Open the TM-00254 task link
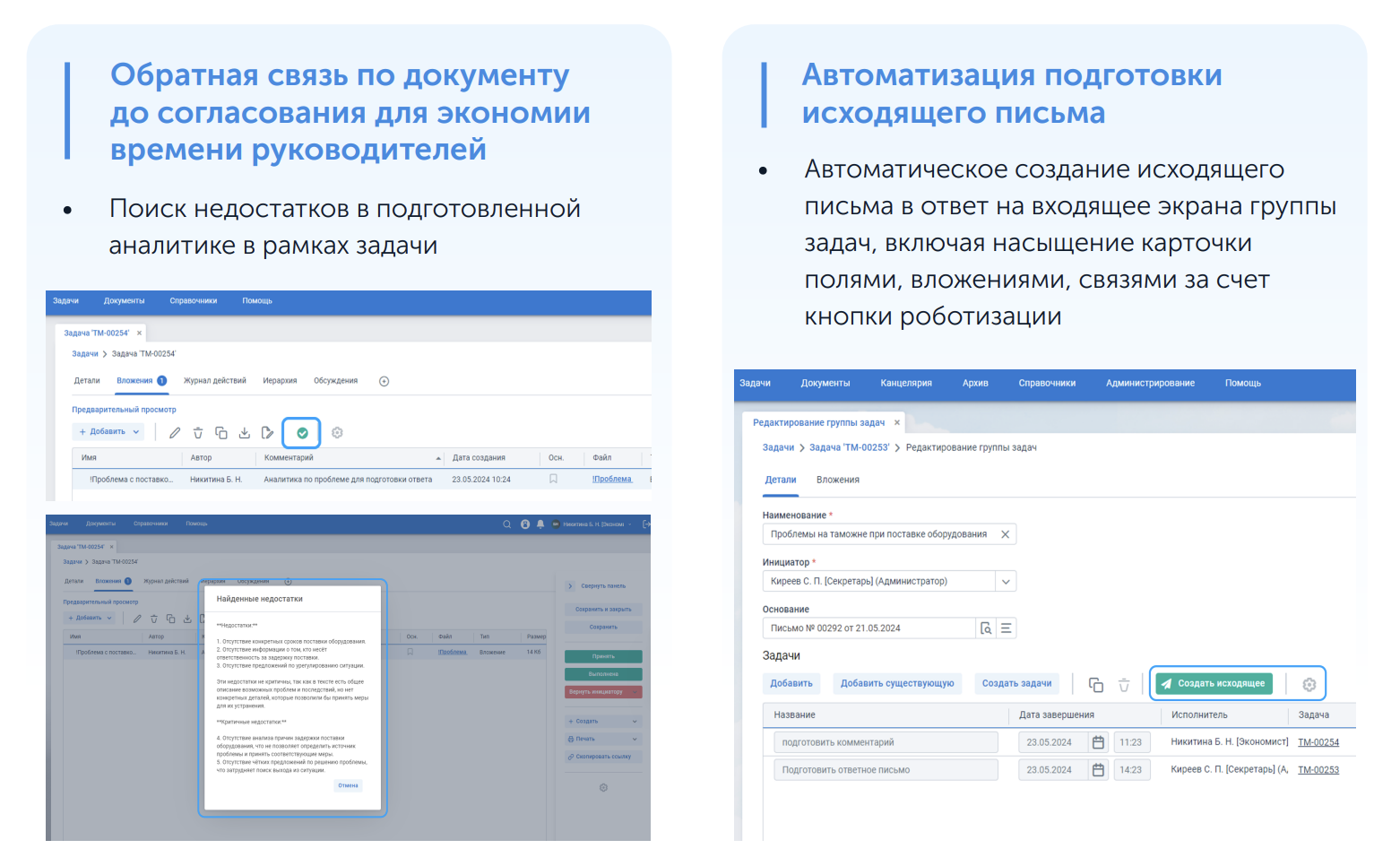Viewport: 1400px width, 866px height. 1318,742
